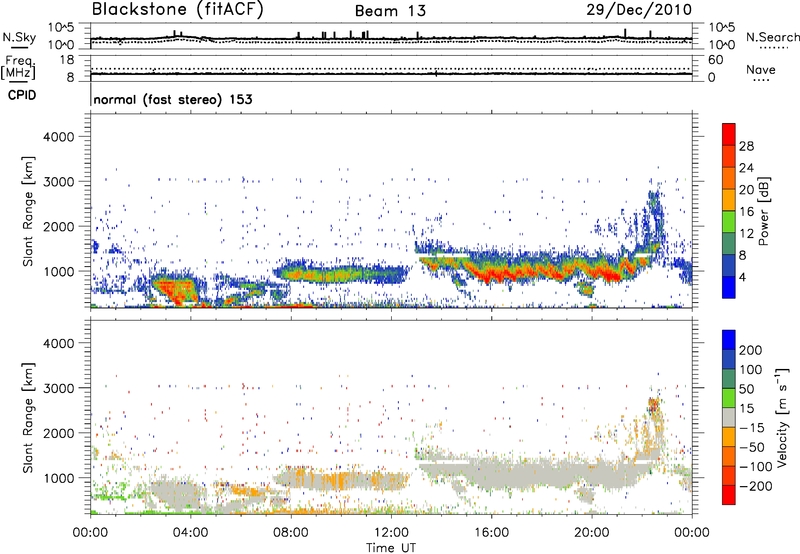This screenshot has height=554, width=800.
Task: Click the 'N.Sky' axis label
Action: pyautogui.click(x=19, y=37)
